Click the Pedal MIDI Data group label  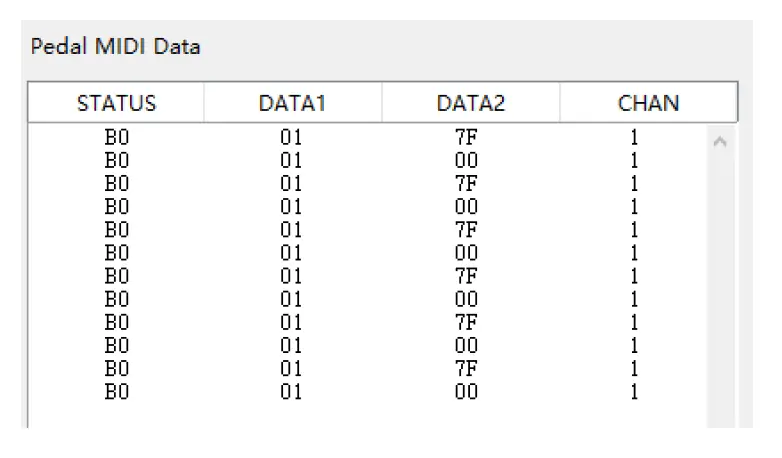(115, 47)
